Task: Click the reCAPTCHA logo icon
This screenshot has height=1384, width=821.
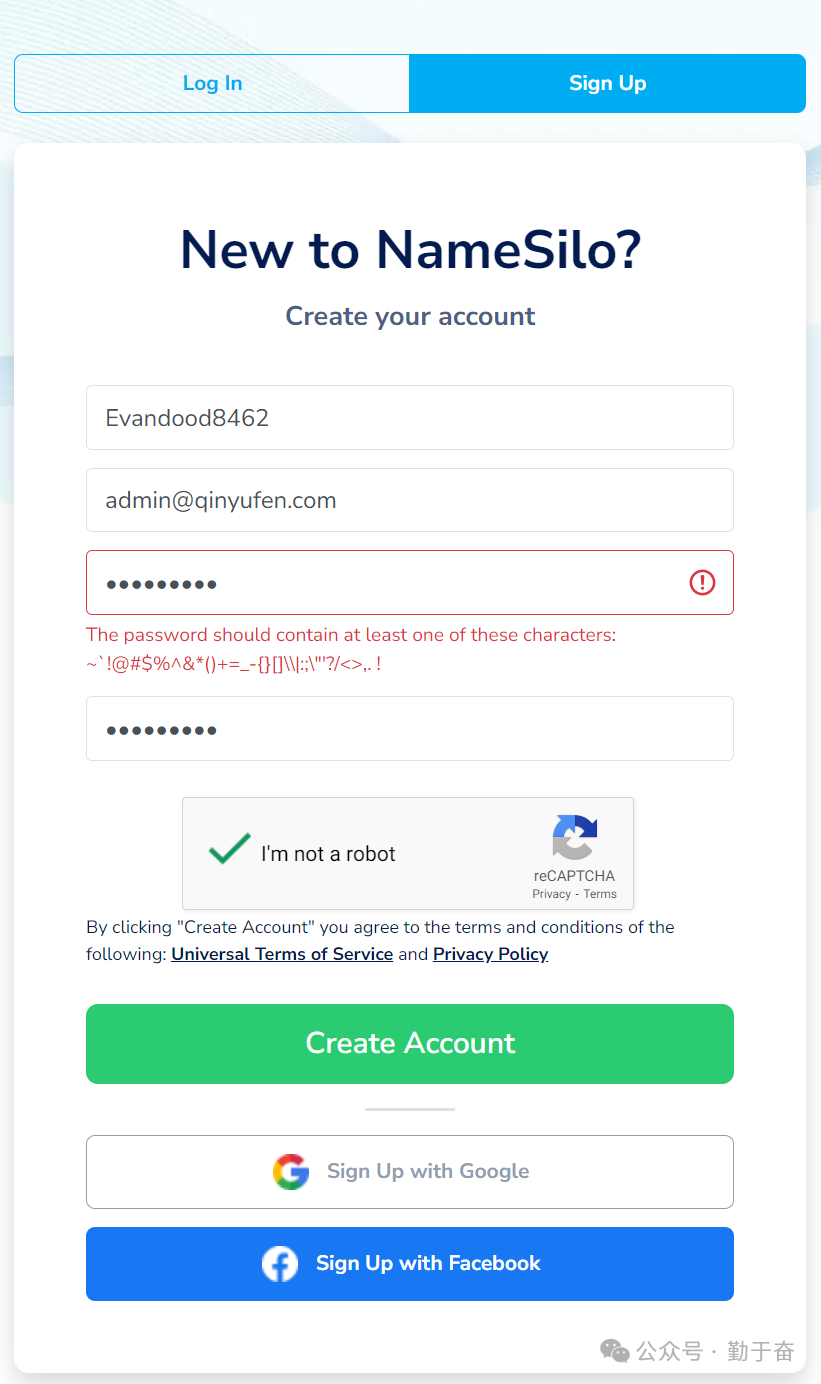Action: [574, 837]
